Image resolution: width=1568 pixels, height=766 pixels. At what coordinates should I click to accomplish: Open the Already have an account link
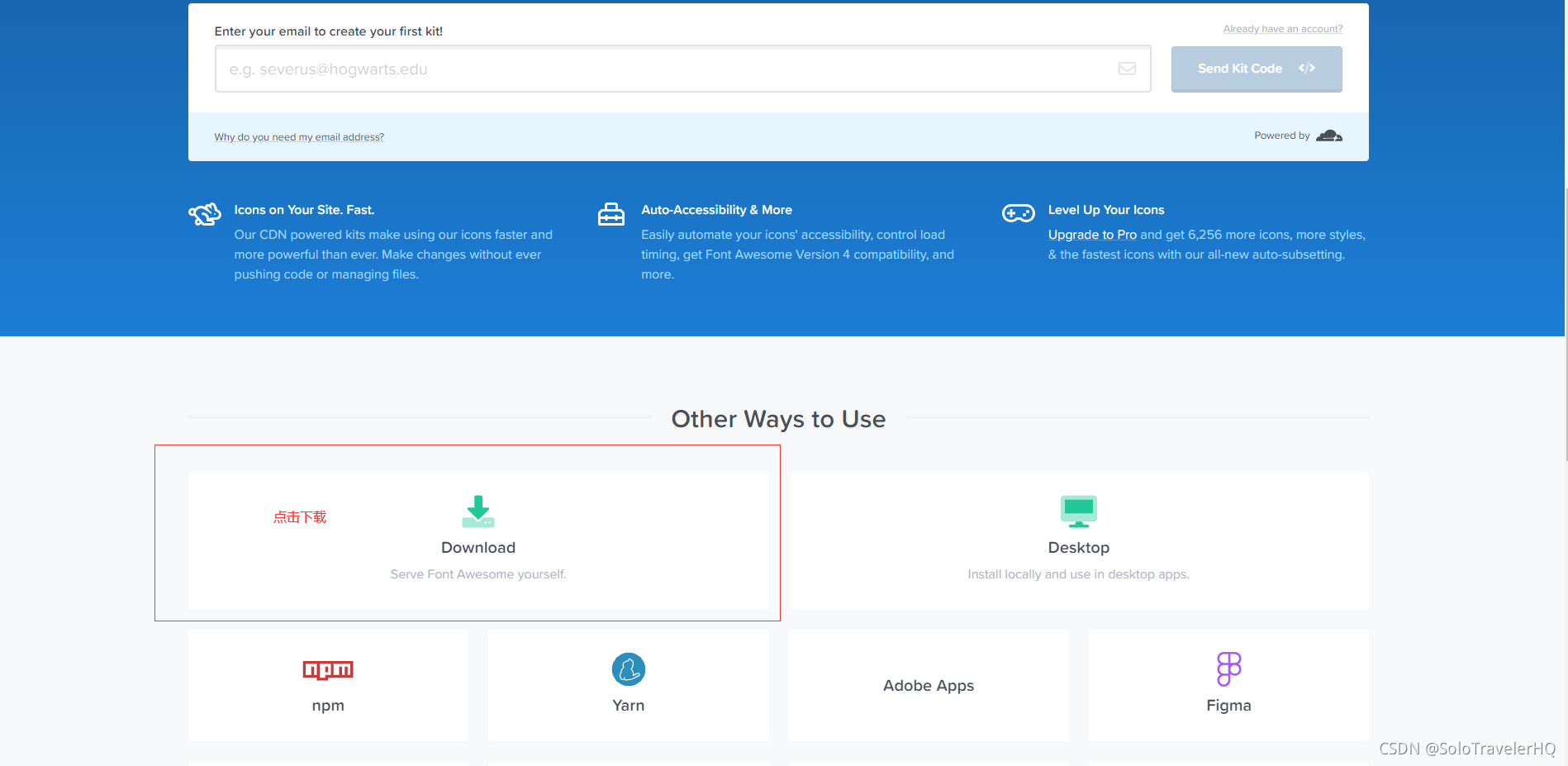pos(1283,29)
